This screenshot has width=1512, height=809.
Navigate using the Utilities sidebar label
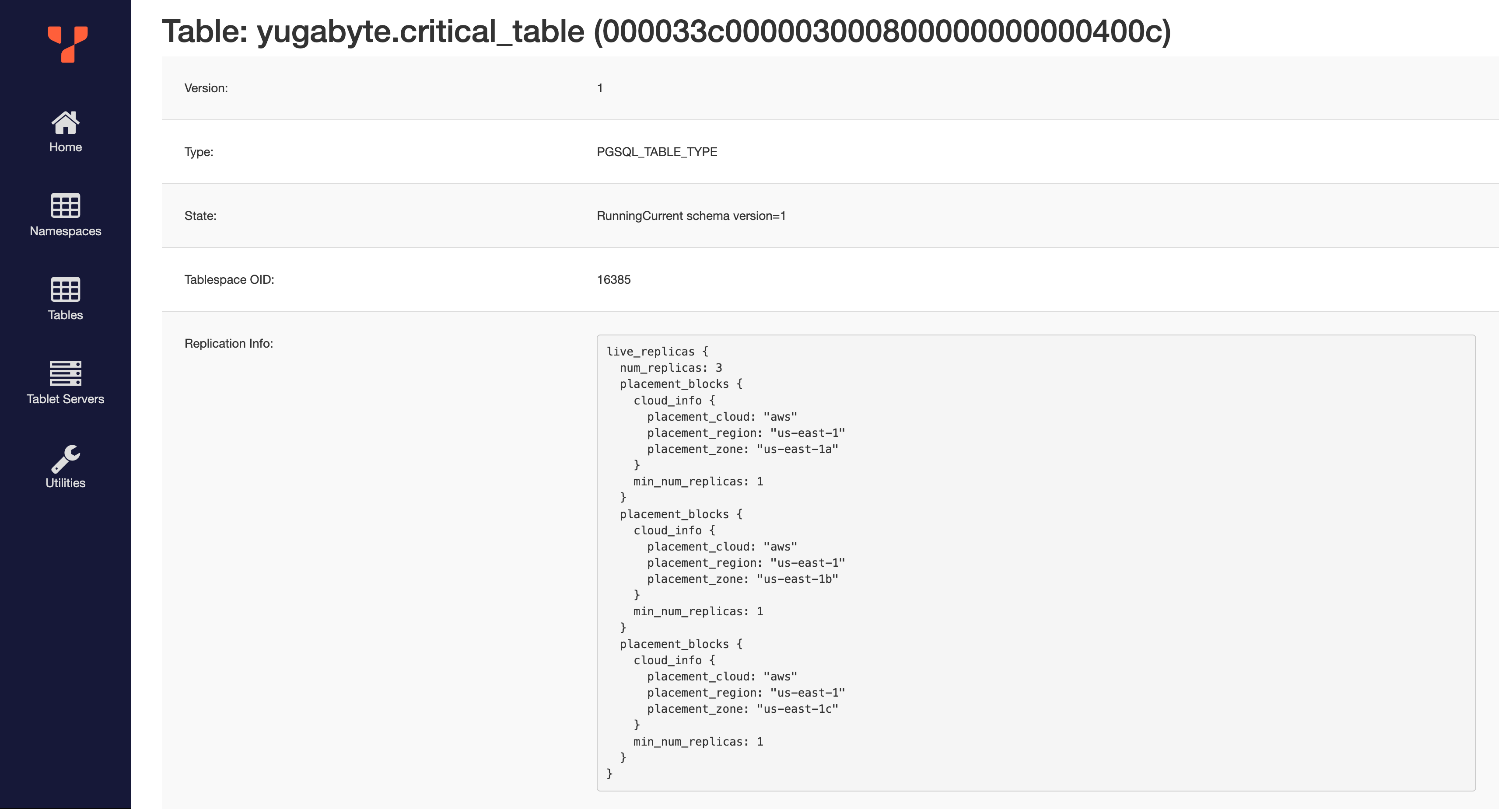pyautogui.click(x=65, y=482)
